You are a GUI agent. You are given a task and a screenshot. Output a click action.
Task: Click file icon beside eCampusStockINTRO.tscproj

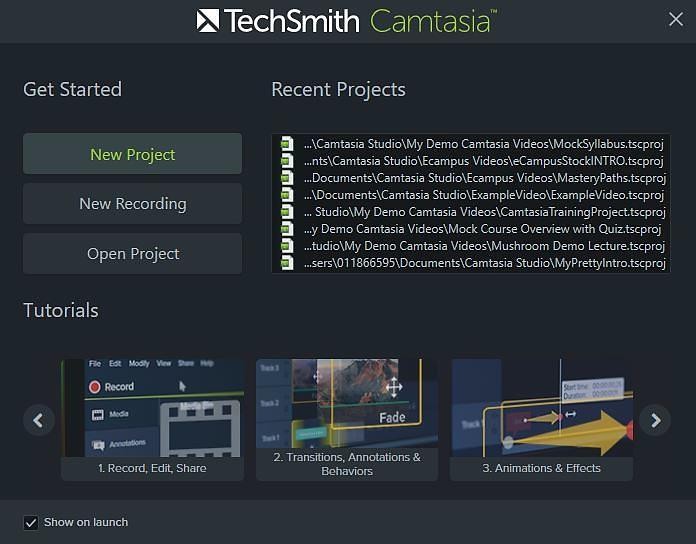coord(287,161)
